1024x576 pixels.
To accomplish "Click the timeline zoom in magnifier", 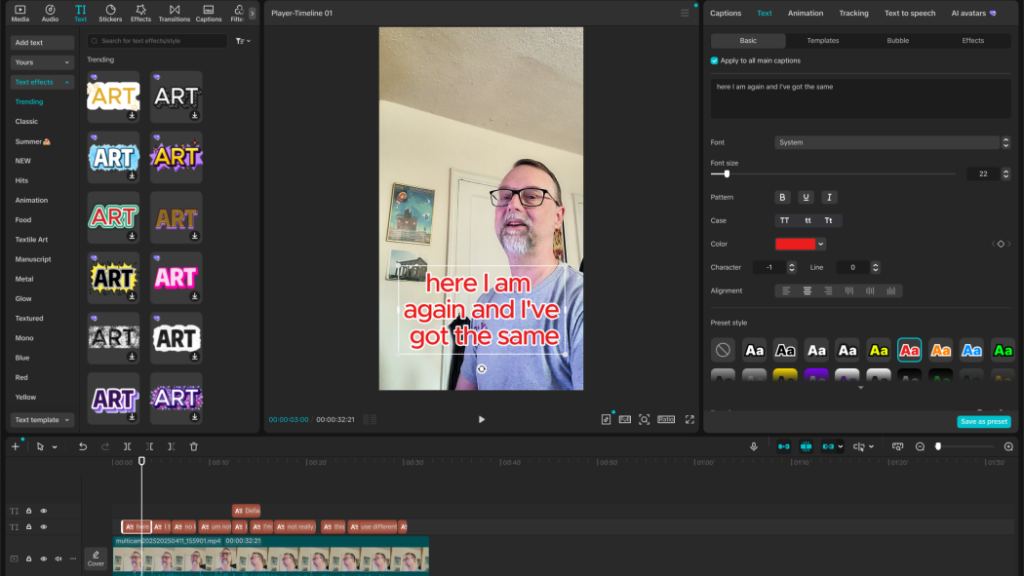I will (x=1008, y=447).
